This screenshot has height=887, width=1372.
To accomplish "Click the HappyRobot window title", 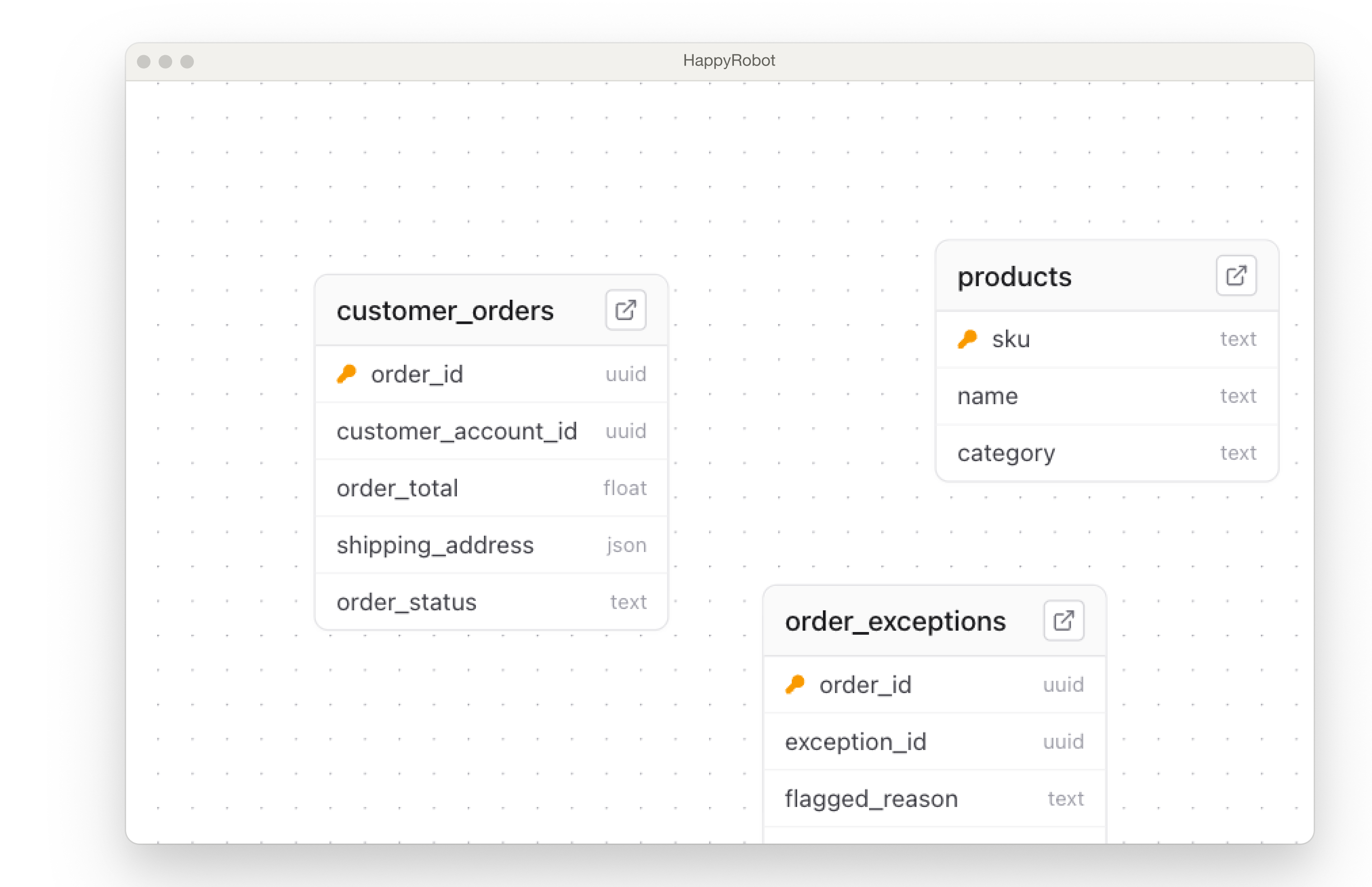I will click(x=728, y=61).
